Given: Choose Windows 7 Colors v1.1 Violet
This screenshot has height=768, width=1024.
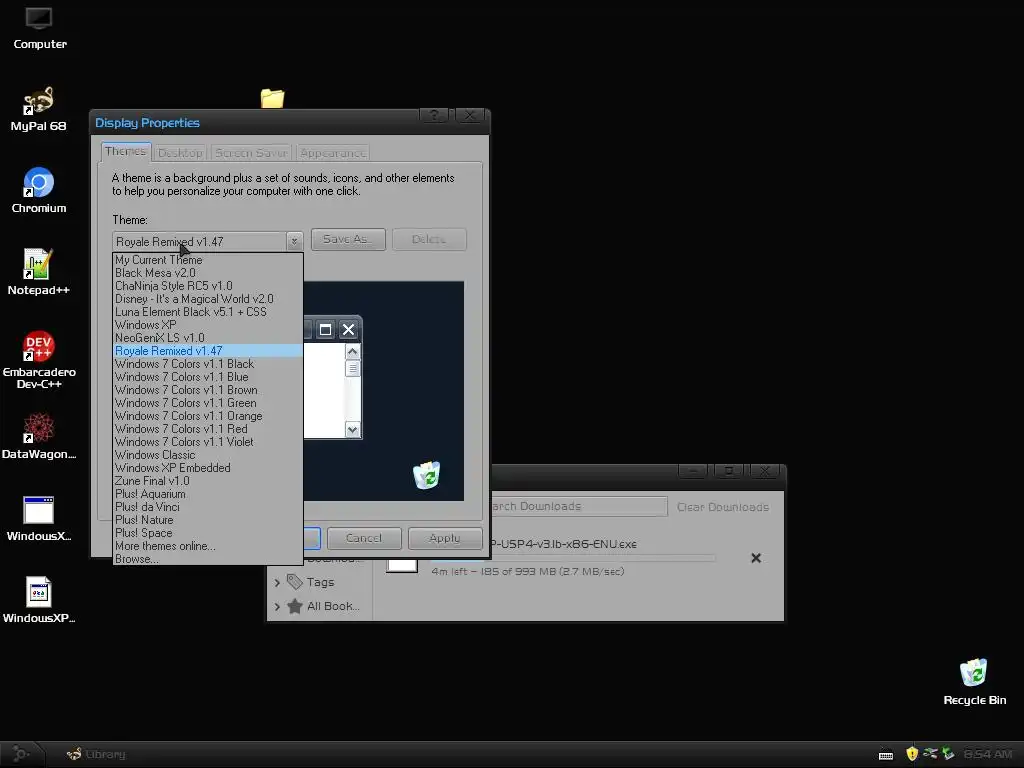Looking at the screenshot, I should point(208,442).
